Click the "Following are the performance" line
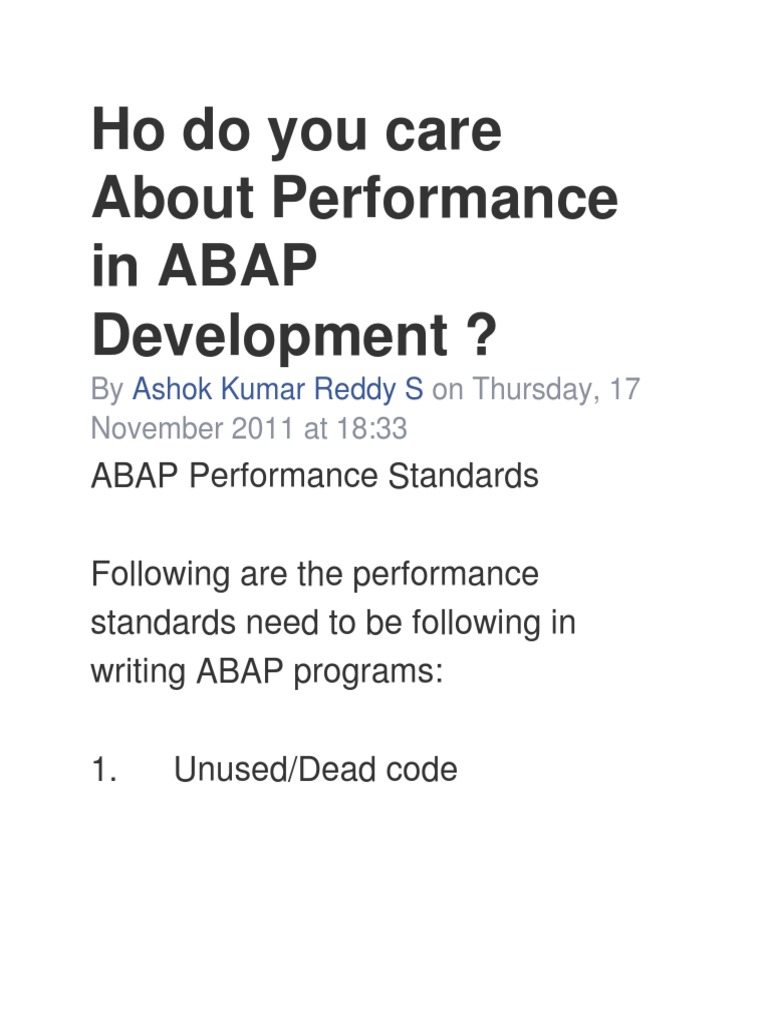The width and height of the screenshot is (768, 1024). (x=314, y=574)
